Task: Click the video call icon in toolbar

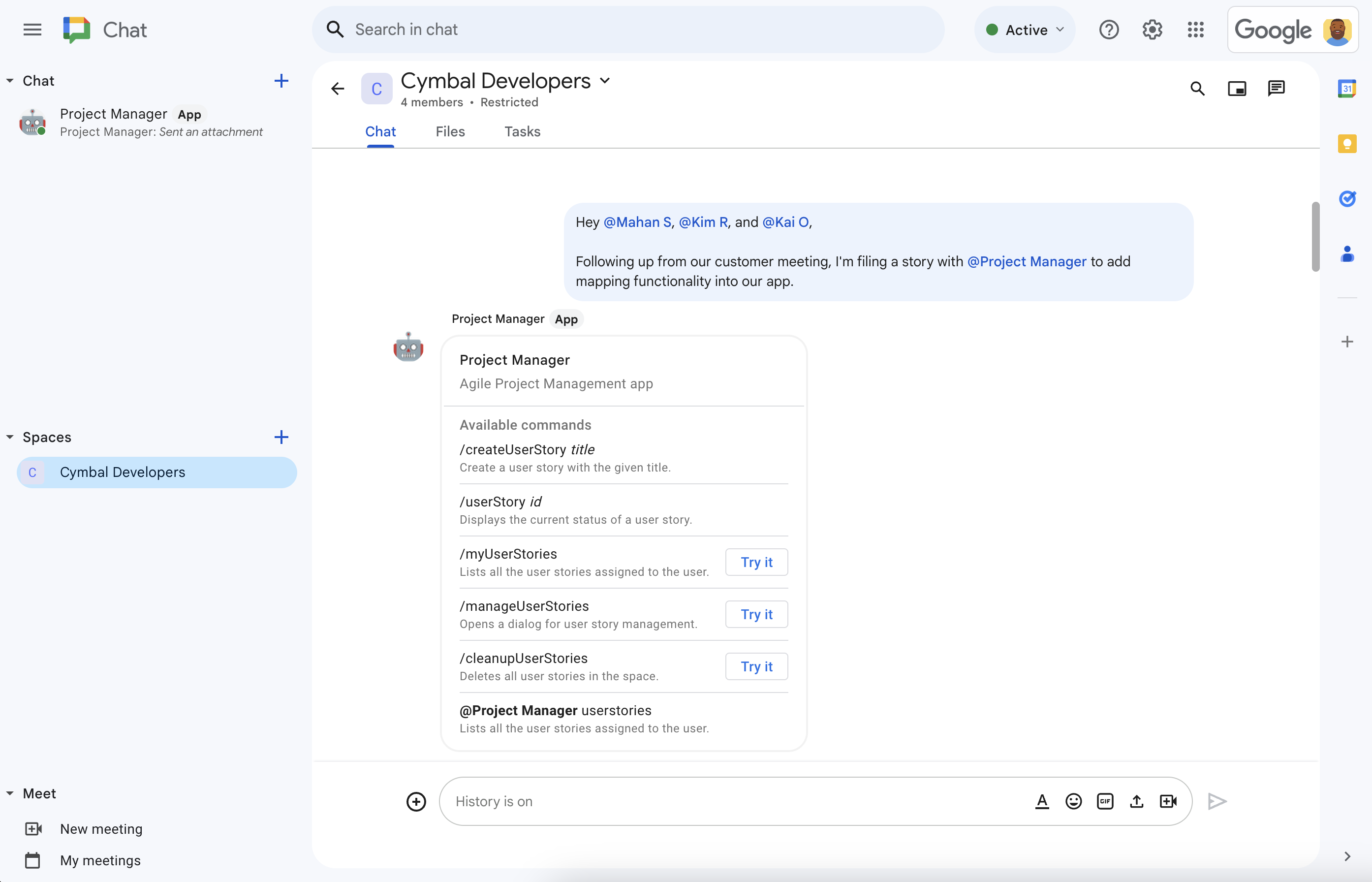Action: tap(1168, 800)
